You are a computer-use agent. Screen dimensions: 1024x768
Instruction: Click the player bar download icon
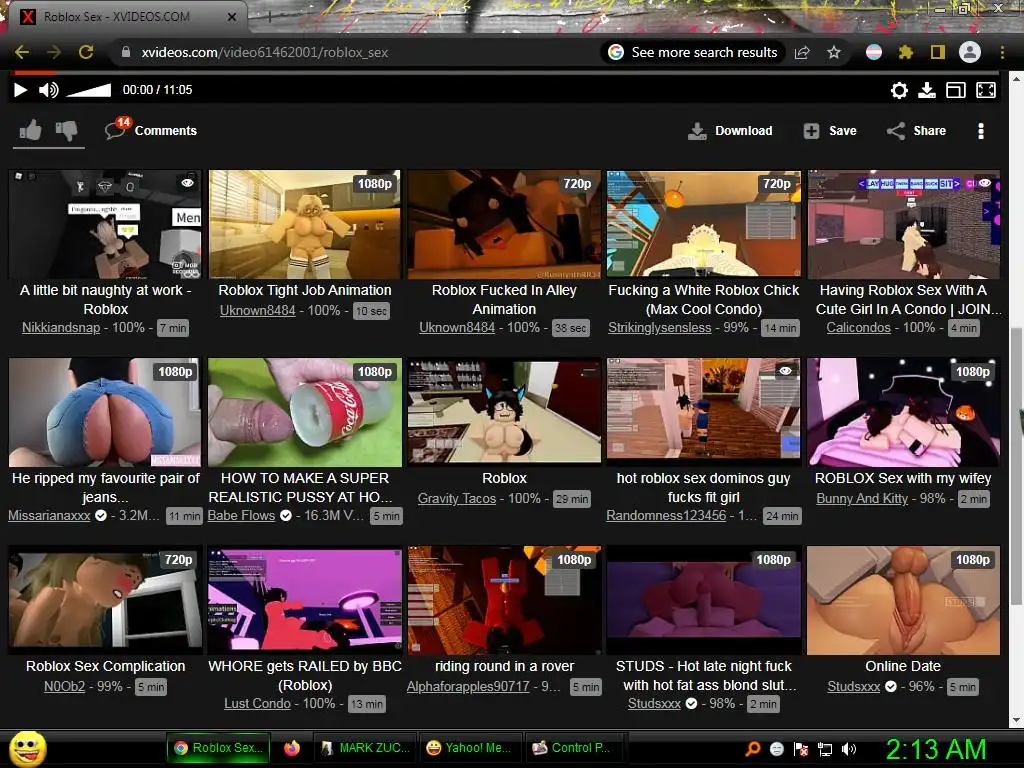click(x=927, y=90)
